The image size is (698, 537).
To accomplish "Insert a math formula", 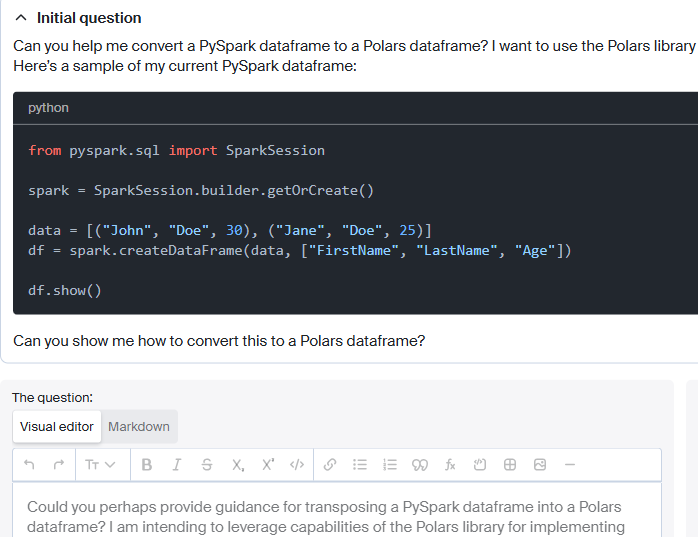I will (x=450, y=465).
